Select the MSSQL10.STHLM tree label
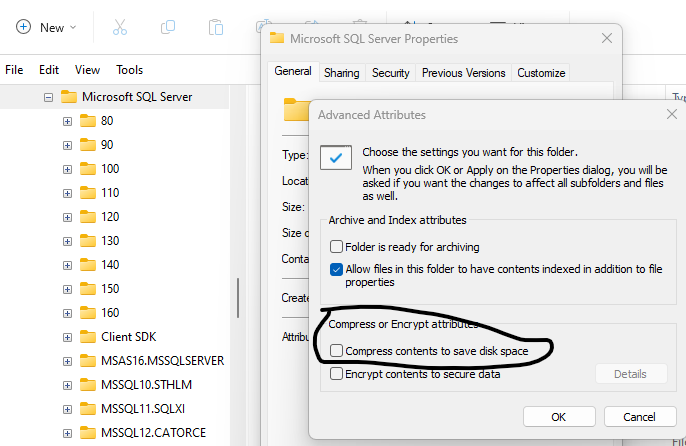The height and width of the screenshot is (446, 686). (x=146, y=385)
